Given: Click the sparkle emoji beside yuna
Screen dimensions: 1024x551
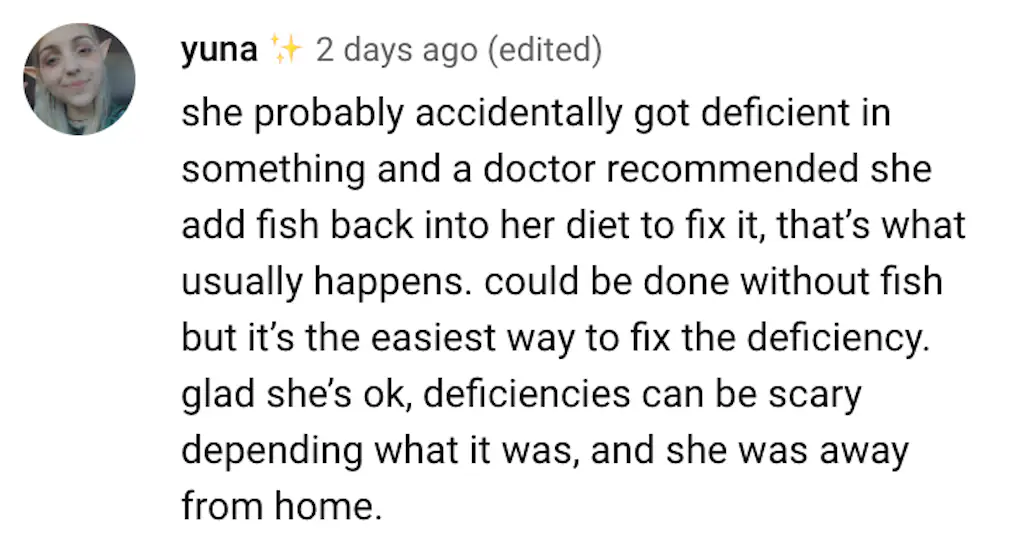Looking at the screenshot, I should [286, 49].
